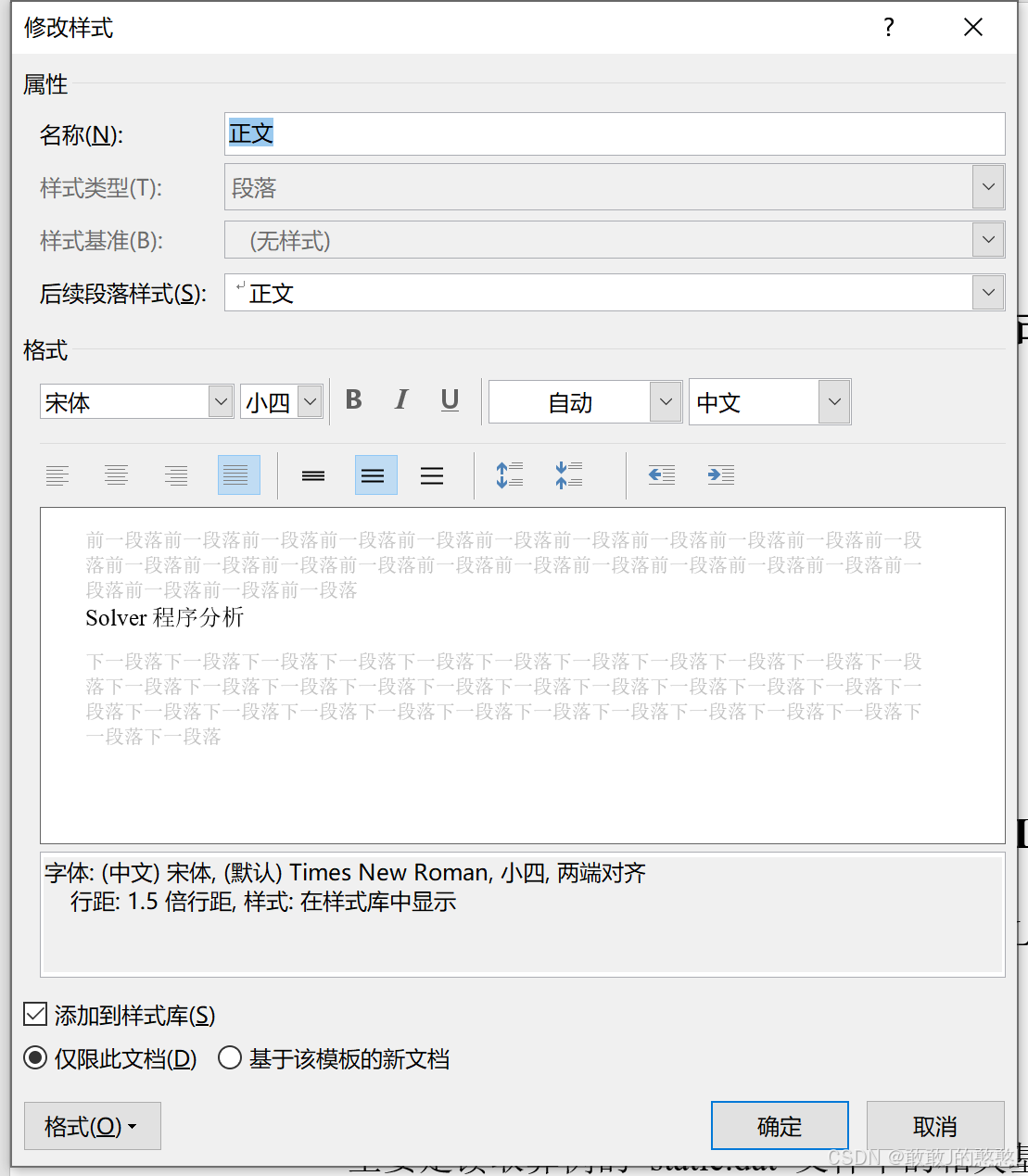Viewport: 1028px width, 1176px height.
Task: Set double line spacing
Action: coord(432,475)
